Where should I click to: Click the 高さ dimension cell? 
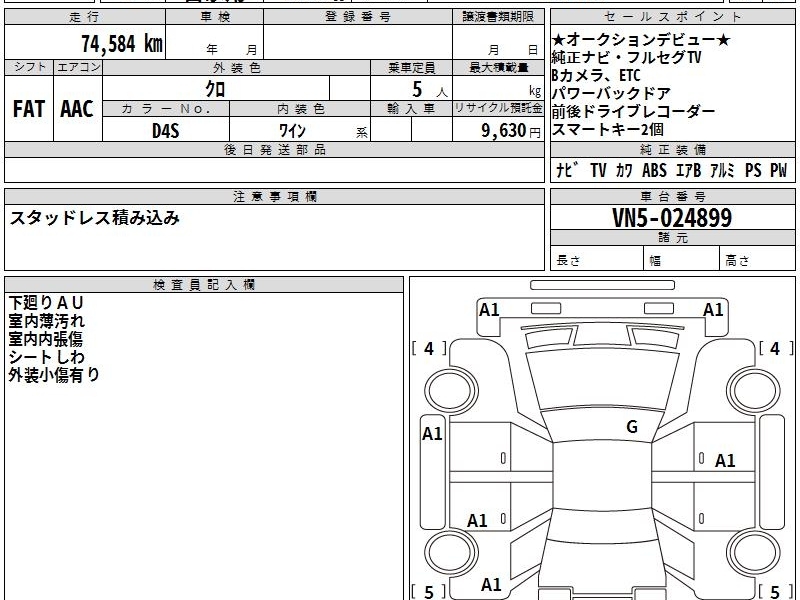758,260
